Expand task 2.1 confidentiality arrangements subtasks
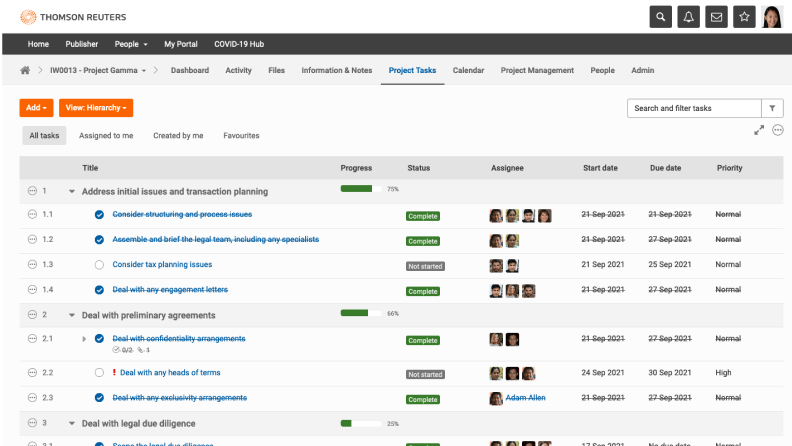Image resolution: width=792 pixels, height=446 pixels. [84, 339]
